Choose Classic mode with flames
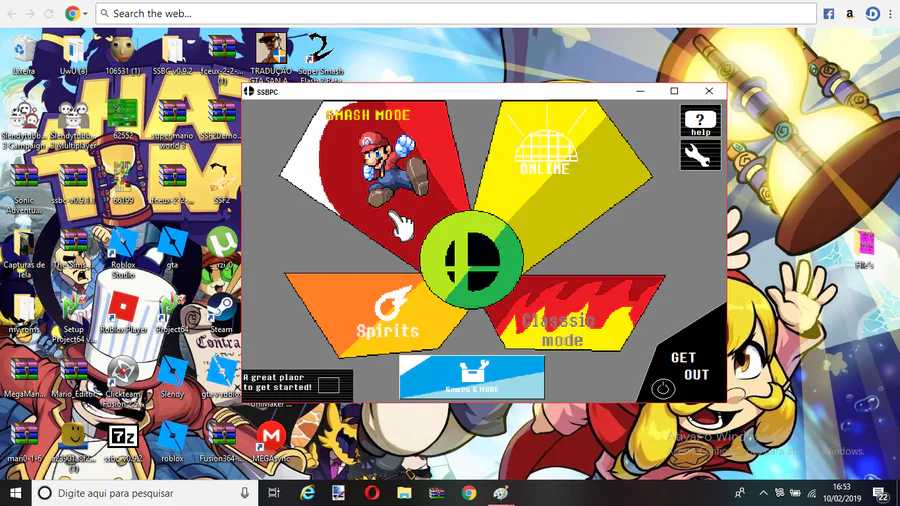The image size is (900, 506). 574,314
